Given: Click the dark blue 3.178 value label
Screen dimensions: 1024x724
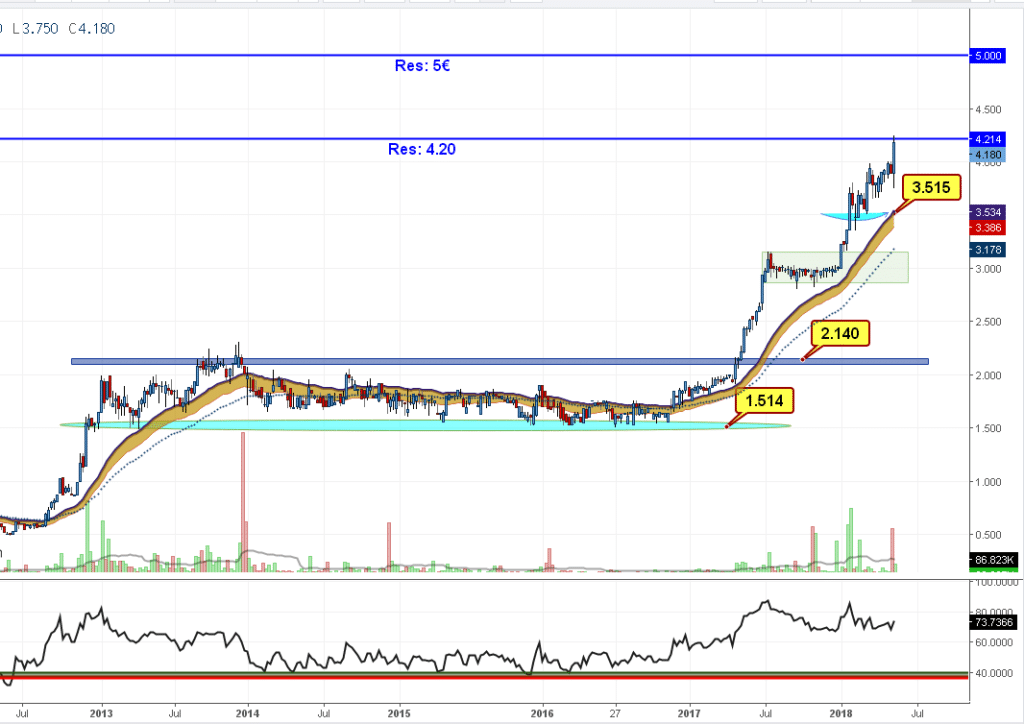Looking at the screenshot, I should click(987, 249).
